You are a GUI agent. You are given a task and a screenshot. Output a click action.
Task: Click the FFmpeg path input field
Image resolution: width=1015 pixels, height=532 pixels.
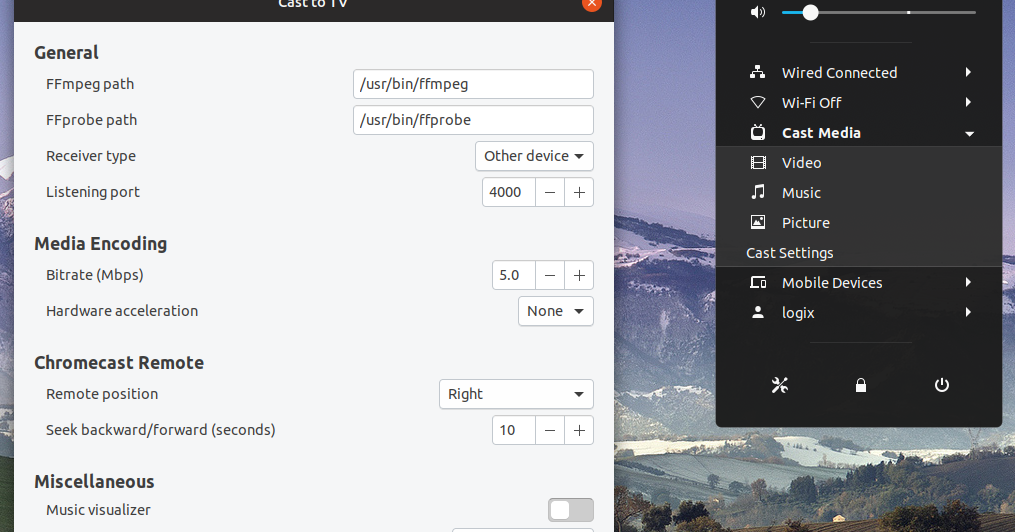pos(473,84)
